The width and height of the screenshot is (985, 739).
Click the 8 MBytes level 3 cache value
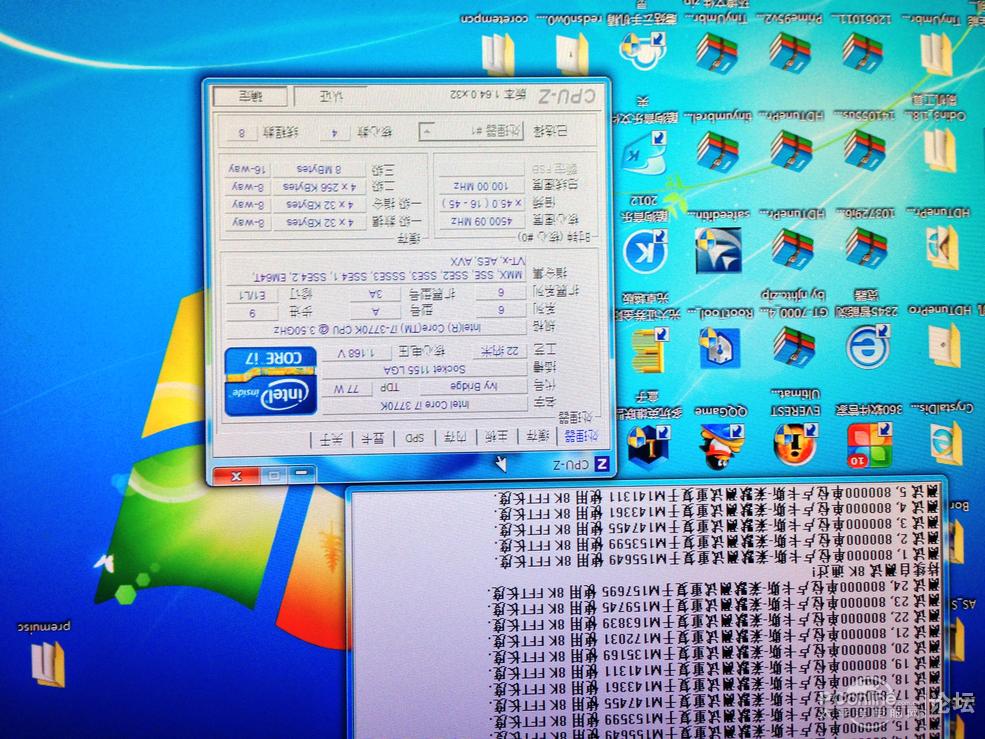pyautogui.click(x=319, y=169)
